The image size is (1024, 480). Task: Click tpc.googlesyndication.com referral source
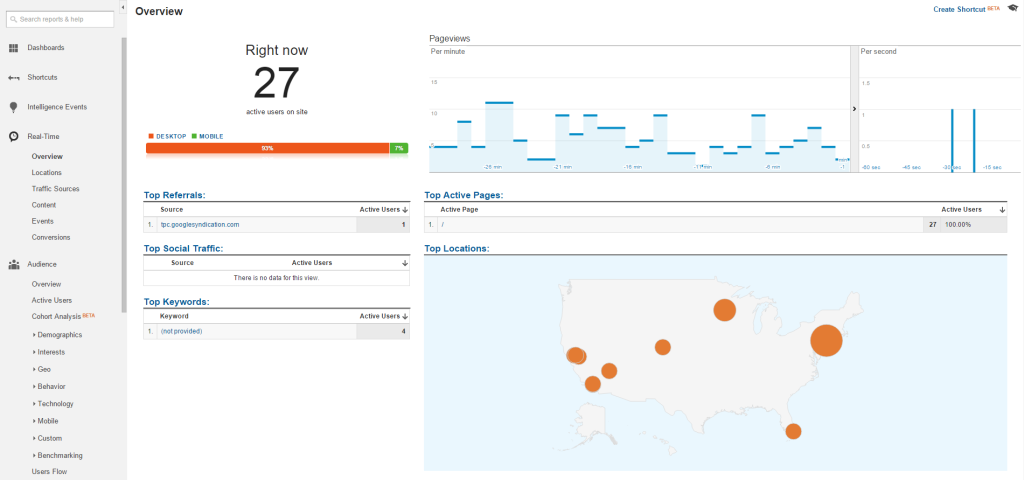click(x=200, y=225)
